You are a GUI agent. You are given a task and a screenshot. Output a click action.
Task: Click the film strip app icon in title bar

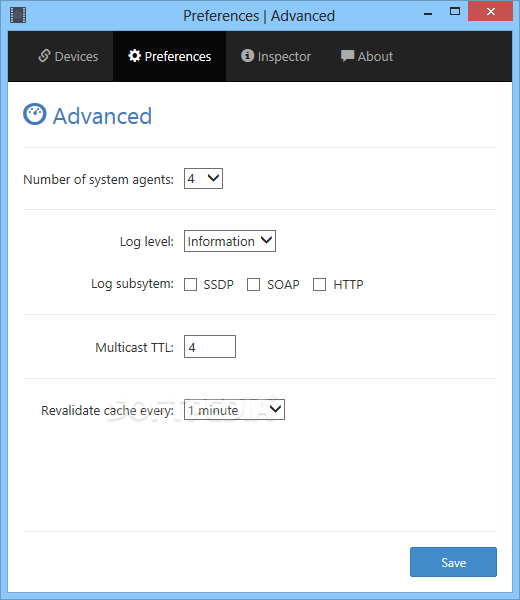pos(18,15)
